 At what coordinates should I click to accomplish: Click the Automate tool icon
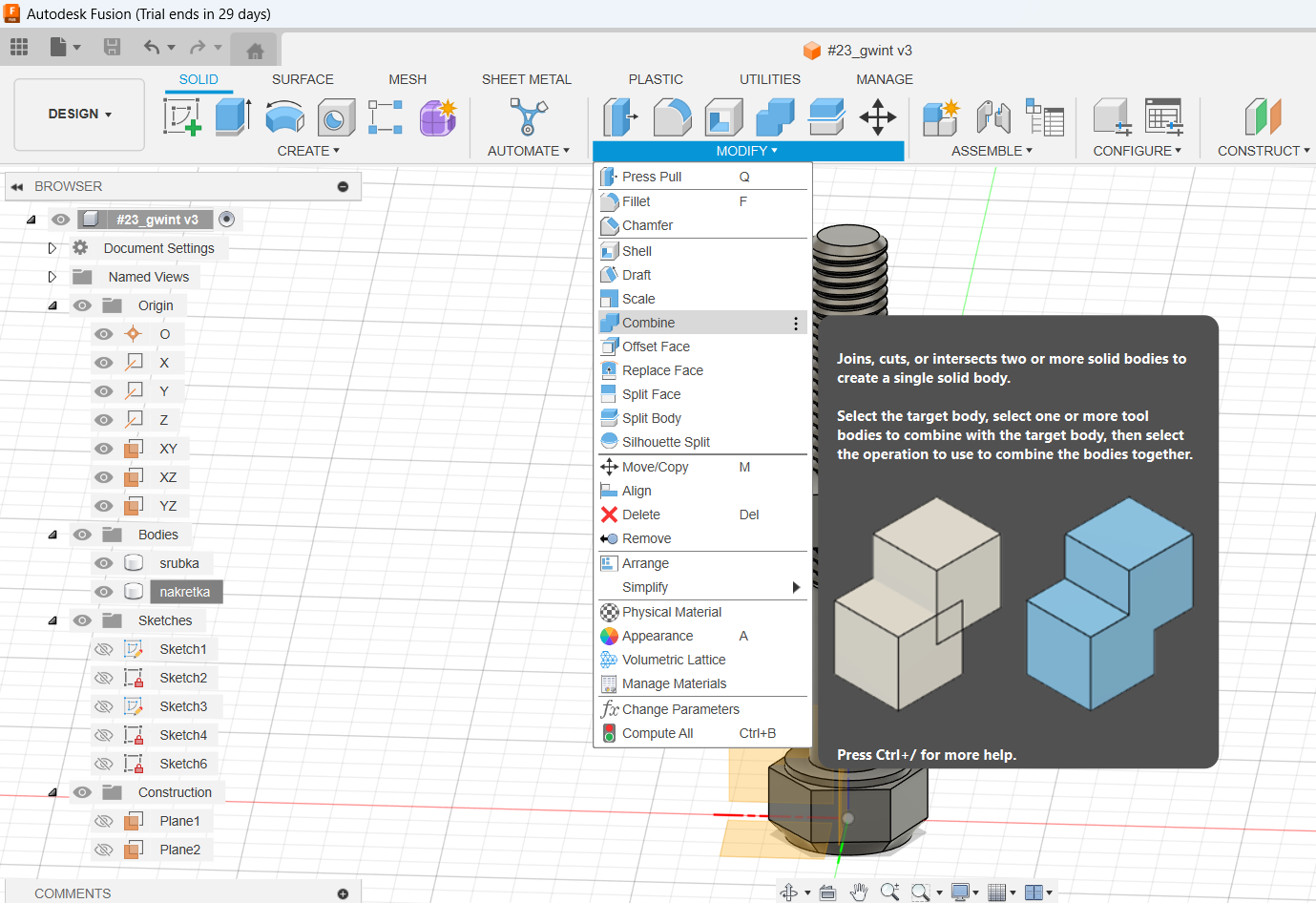tap(528, 117)
